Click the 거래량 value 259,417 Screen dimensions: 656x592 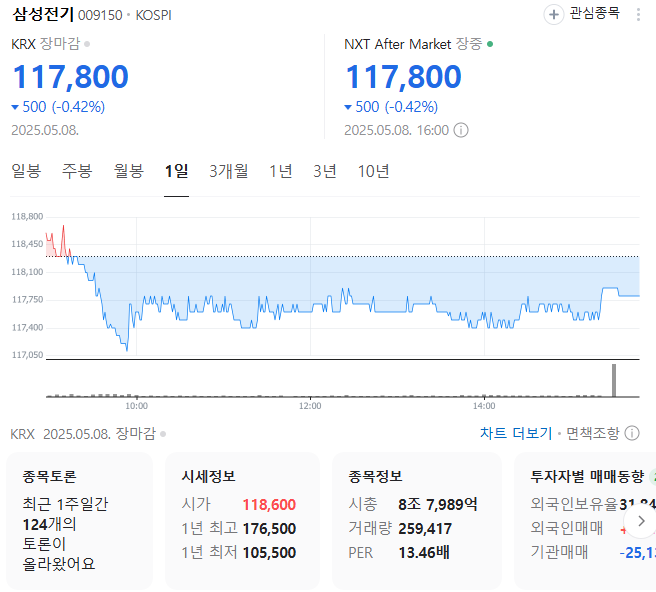coord(425,529)
